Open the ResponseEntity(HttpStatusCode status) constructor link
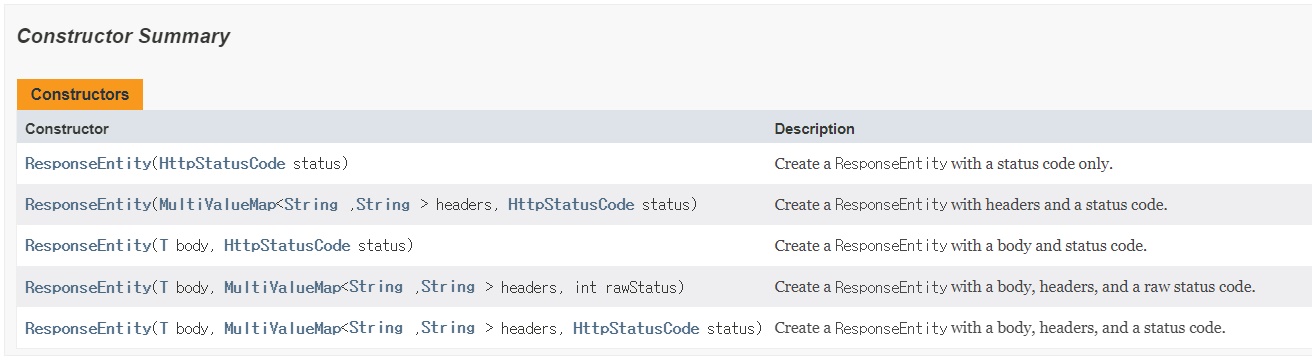Viewport: 1312px width, 363px height. pos(89,163)
